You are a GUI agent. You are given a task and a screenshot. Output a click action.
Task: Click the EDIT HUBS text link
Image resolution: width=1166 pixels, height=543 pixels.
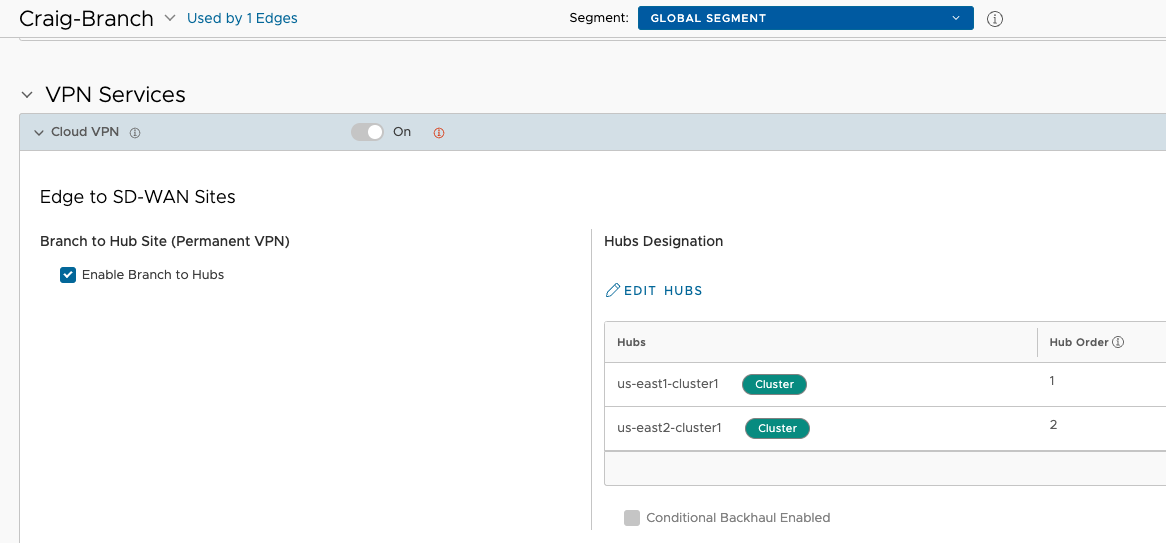click(663, 291)
